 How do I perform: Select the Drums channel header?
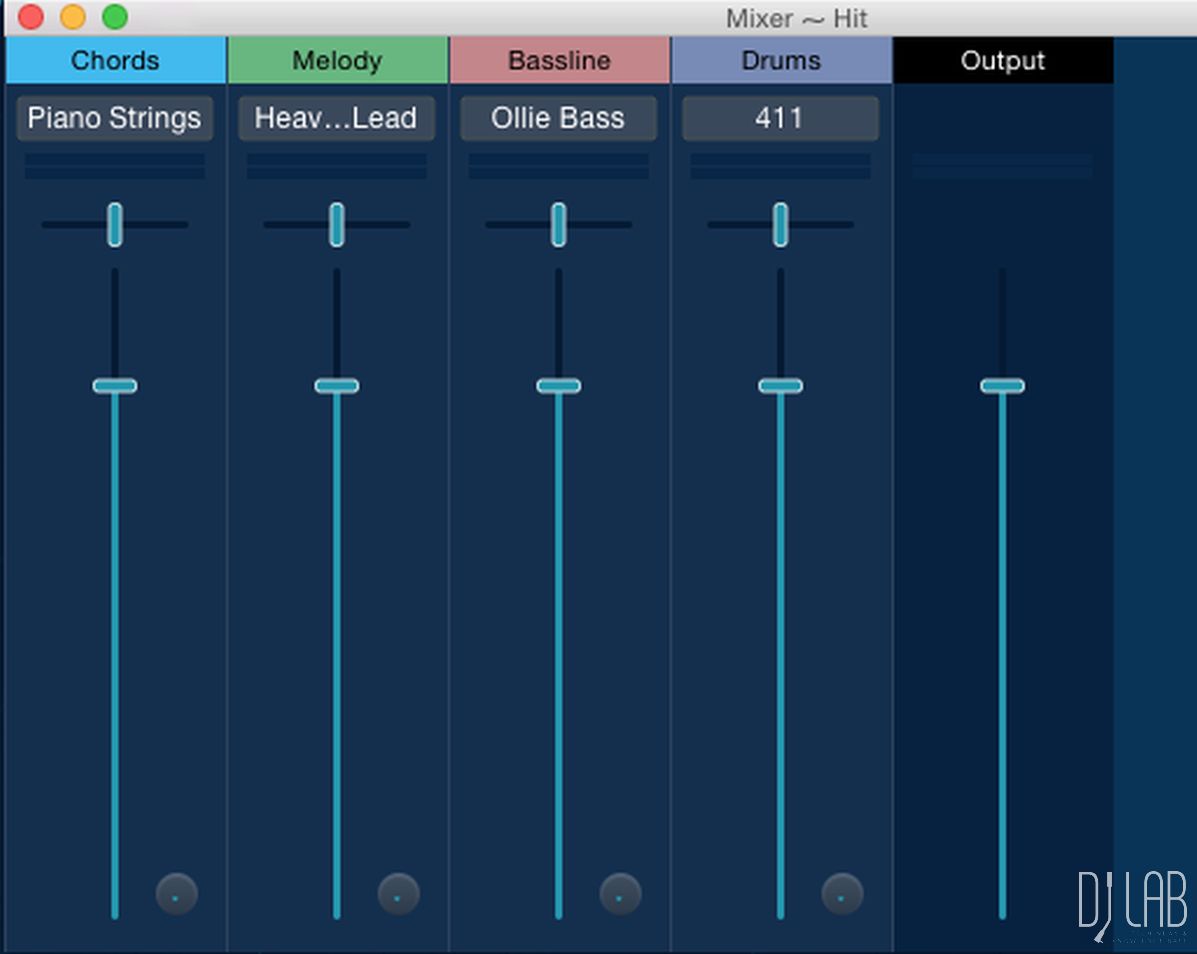[781, 61]
